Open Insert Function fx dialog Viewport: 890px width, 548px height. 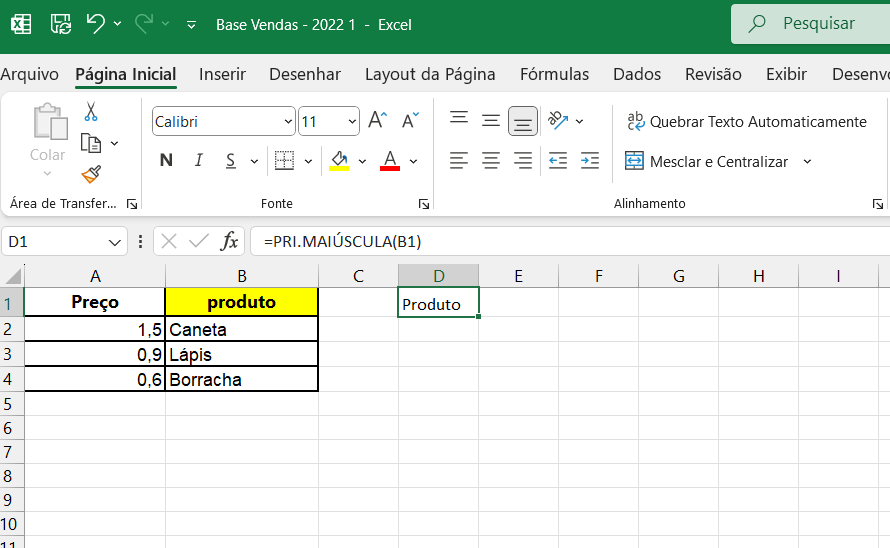coord(229,241)
